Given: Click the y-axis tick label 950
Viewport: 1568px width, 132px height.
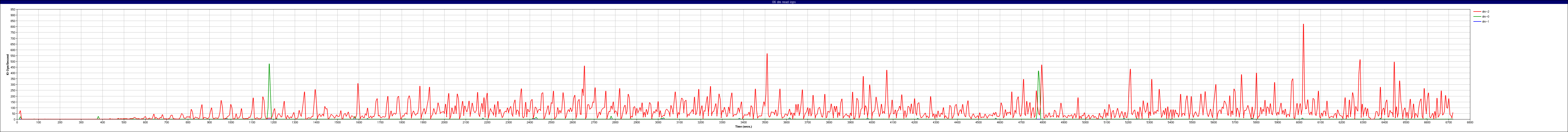Looking at the screenshot, I should click(x=13, y=10).
